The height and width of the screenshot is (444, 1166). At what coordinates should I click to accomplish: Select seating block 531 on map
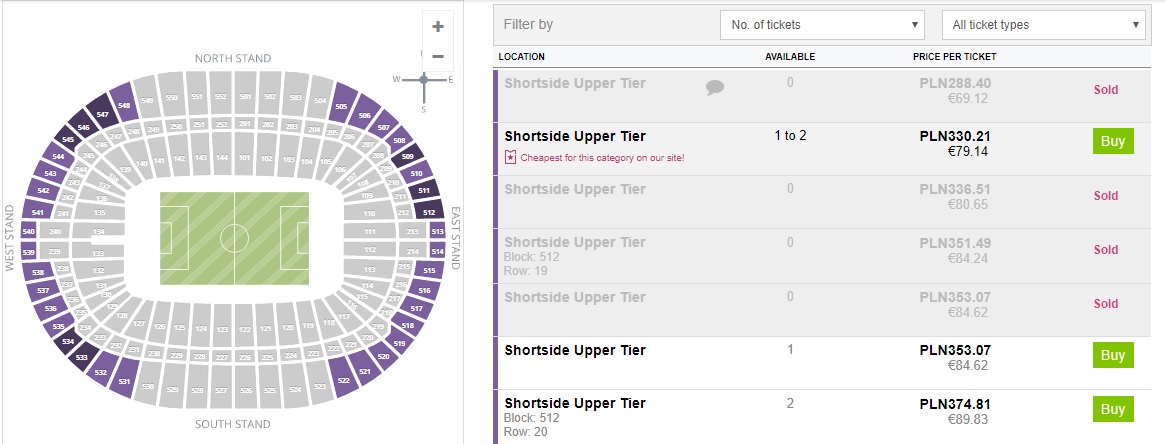[x=124, y=380]
